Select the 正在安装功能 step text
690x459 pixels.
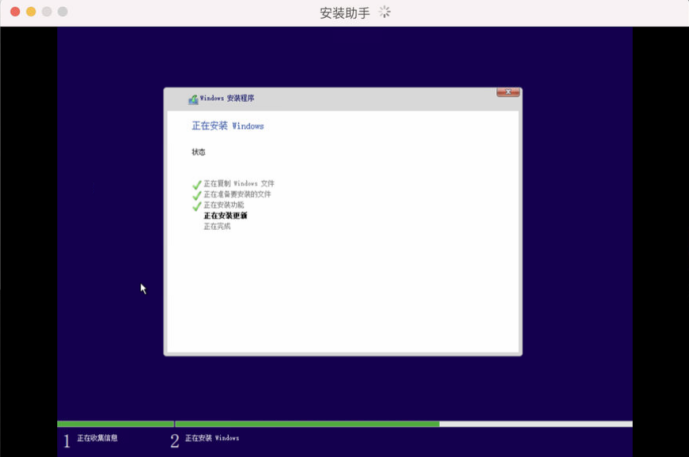[x=223, y=205]
